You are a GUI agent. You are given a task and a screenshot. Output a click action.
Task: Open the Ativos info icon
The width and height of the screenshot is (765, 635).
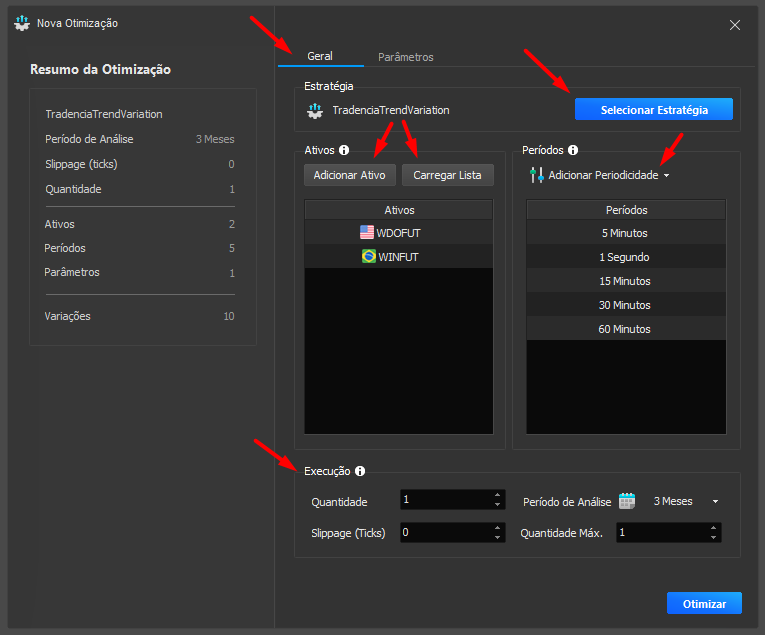(344, 150)
